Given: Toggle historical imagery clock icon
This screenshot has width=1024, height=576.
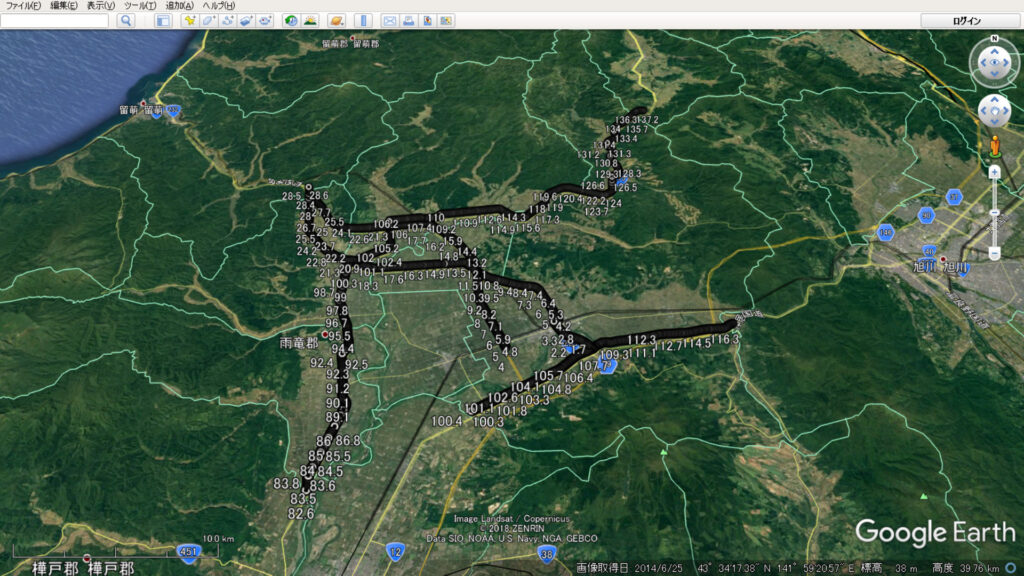Looking at the screenshot, I should point(291,21).
